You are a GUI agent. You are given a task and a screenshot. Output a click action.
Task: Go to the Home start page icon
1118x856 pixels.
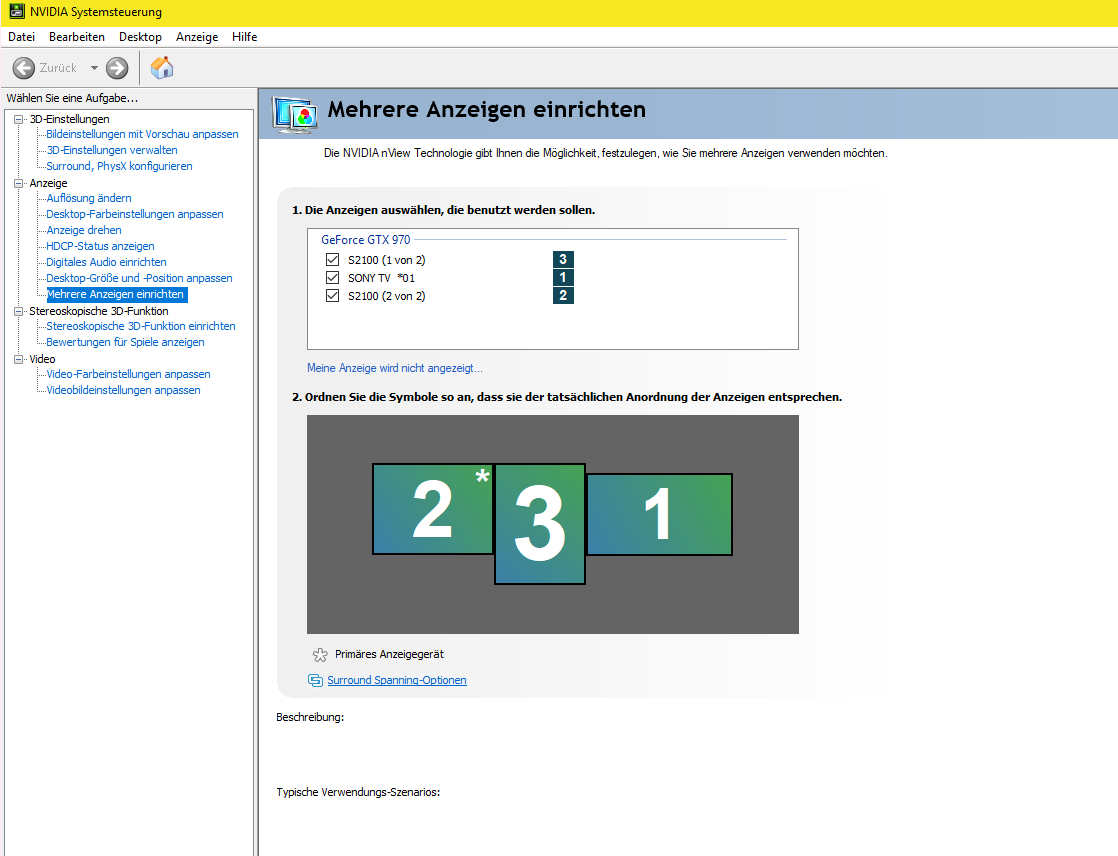pyautogui.click(x=162, y=68)
